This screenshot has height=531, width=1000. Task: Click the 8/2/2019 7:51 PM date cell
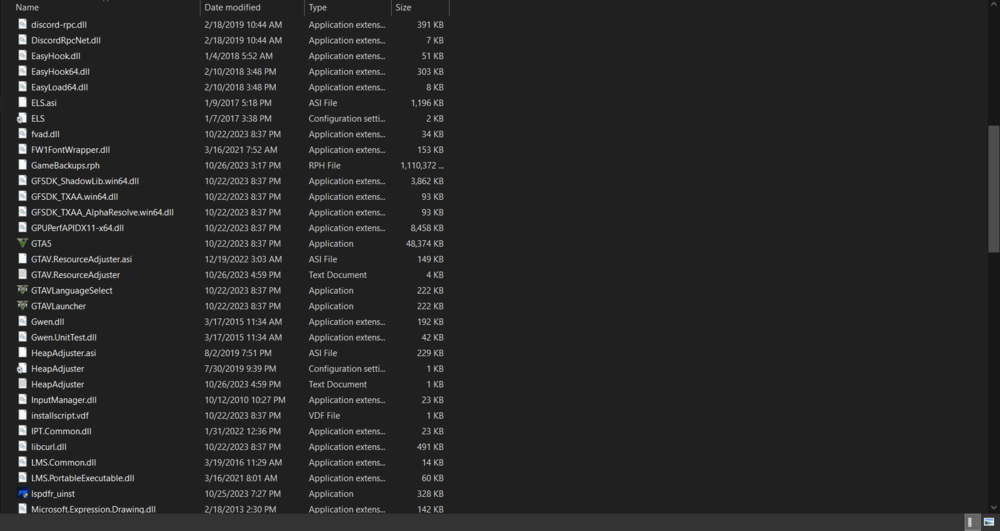point(238,353)
